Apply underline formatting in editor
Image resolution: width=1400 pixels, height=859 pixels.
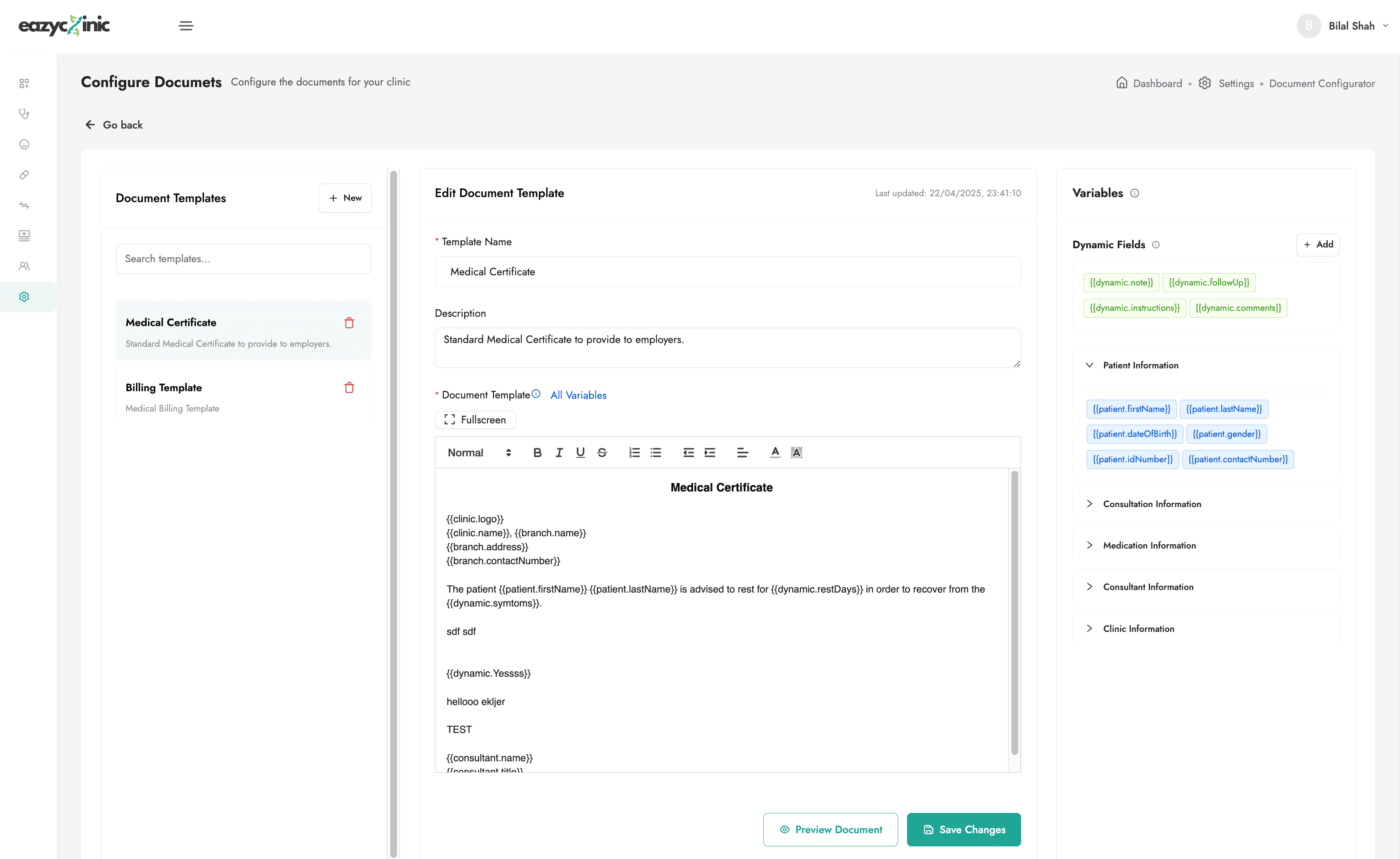coord(580,453)
